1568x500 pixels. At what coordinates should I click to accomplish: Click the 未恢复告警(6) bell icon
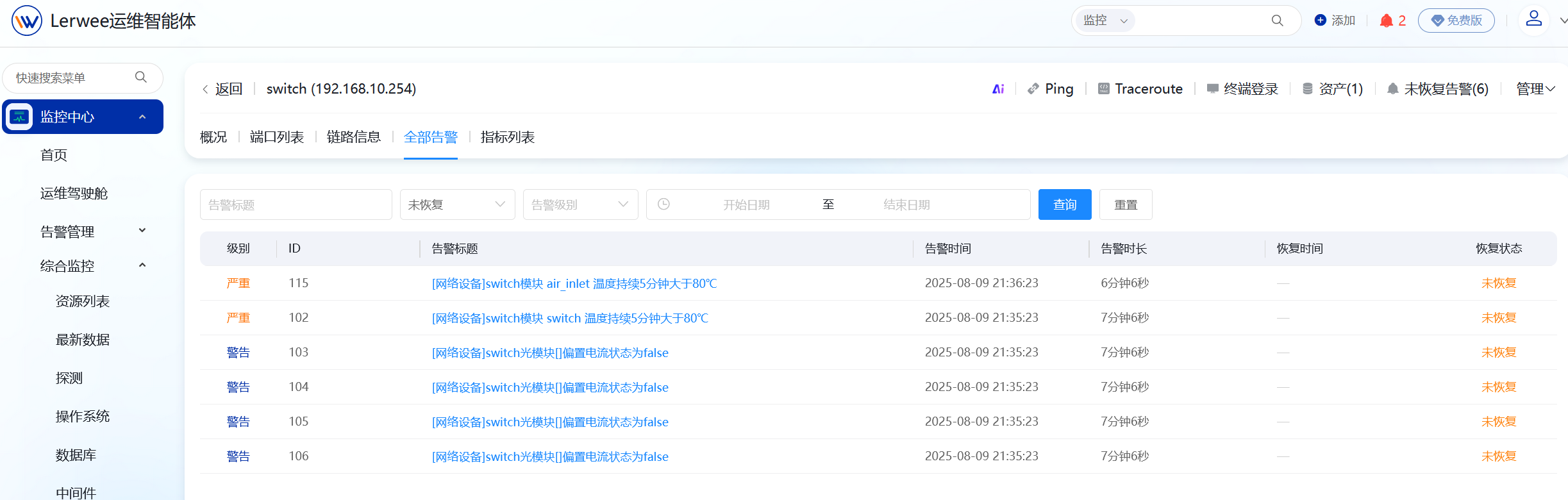[x=1392, y=88]
